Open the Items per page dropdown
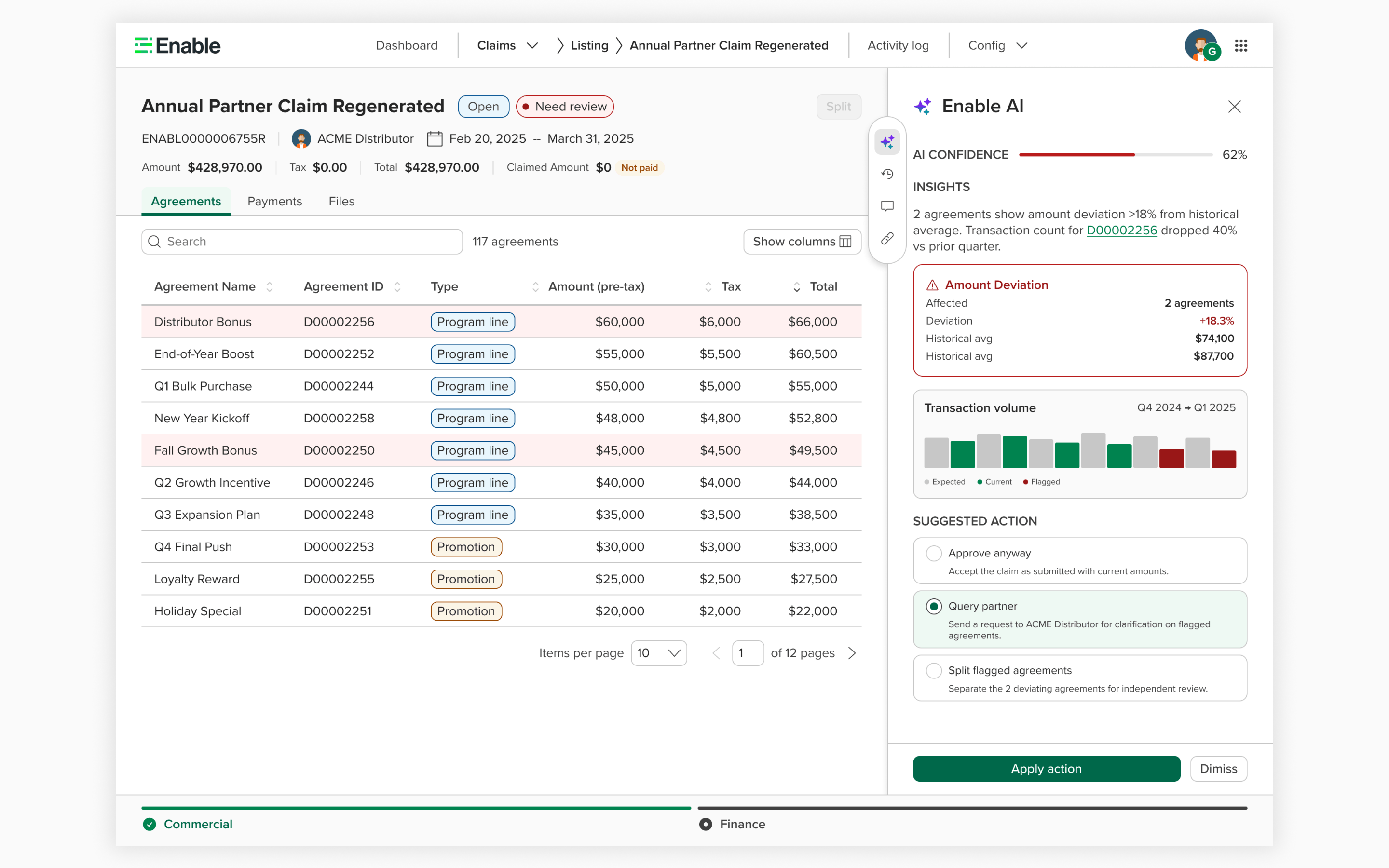Screen dimensions: 1389x868 point(658,653)
